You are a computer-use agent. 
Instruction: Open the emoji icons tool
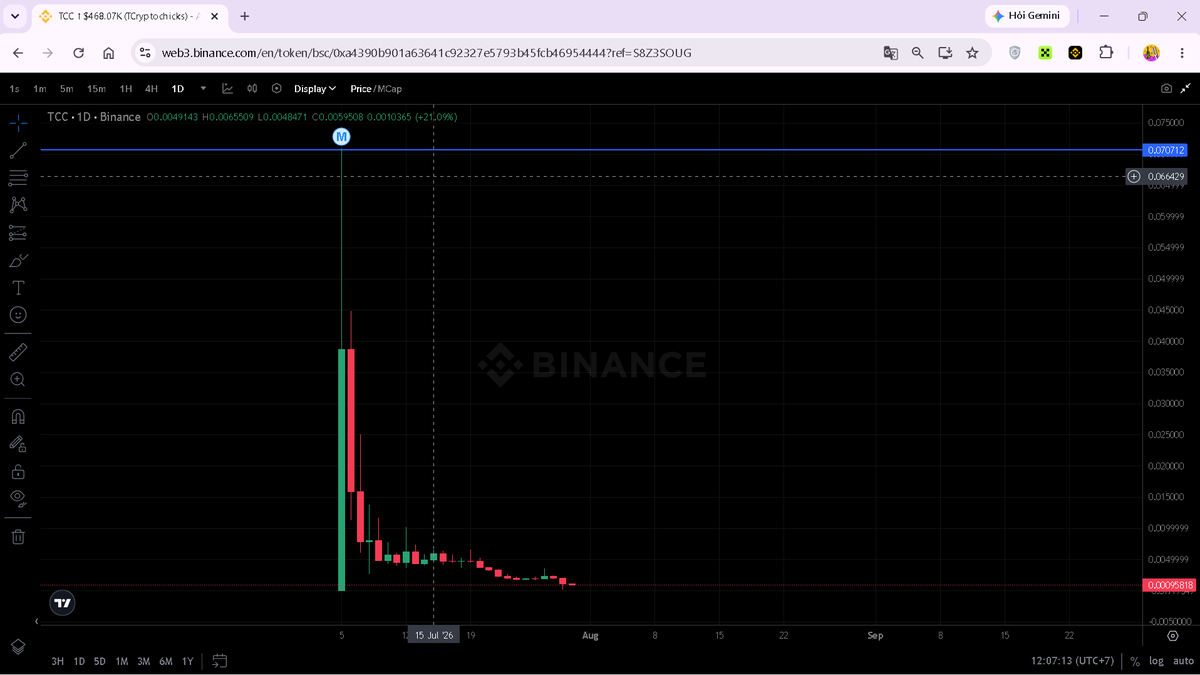[x=18, y=315]
